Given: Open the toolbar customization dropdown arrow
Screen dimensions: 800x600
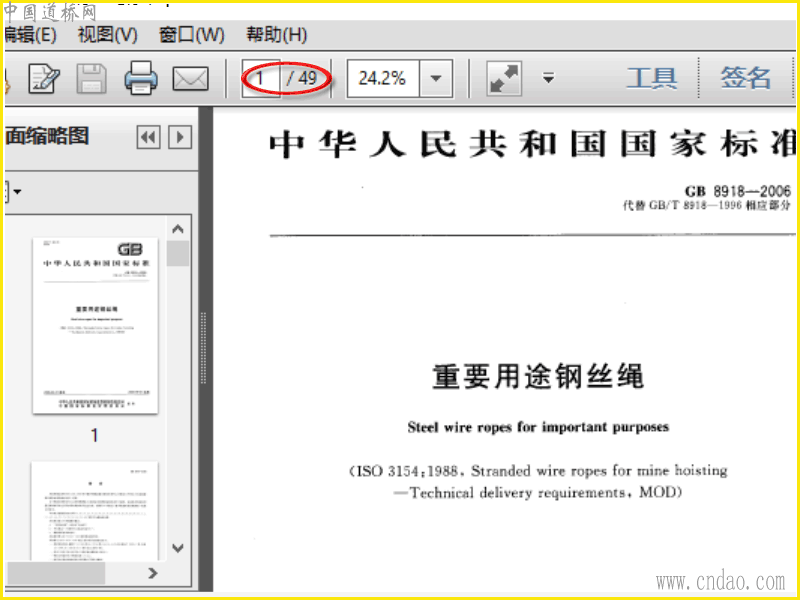Looking at the screenshot, I should [548, 79].
